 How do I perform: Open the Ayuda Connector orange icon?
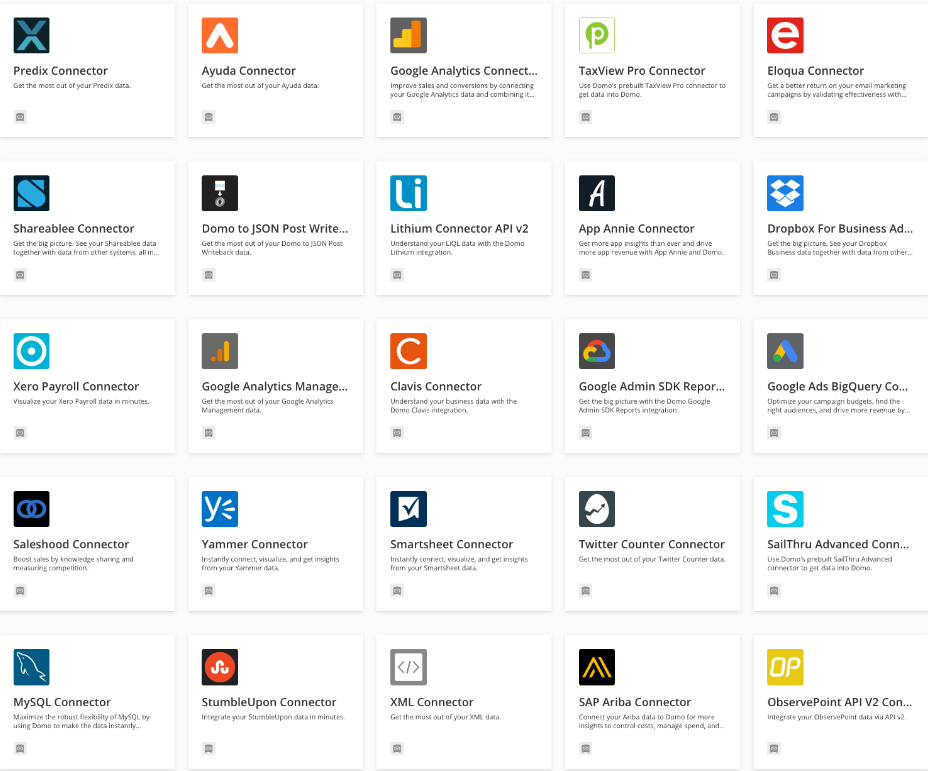(x=219, y=35)
